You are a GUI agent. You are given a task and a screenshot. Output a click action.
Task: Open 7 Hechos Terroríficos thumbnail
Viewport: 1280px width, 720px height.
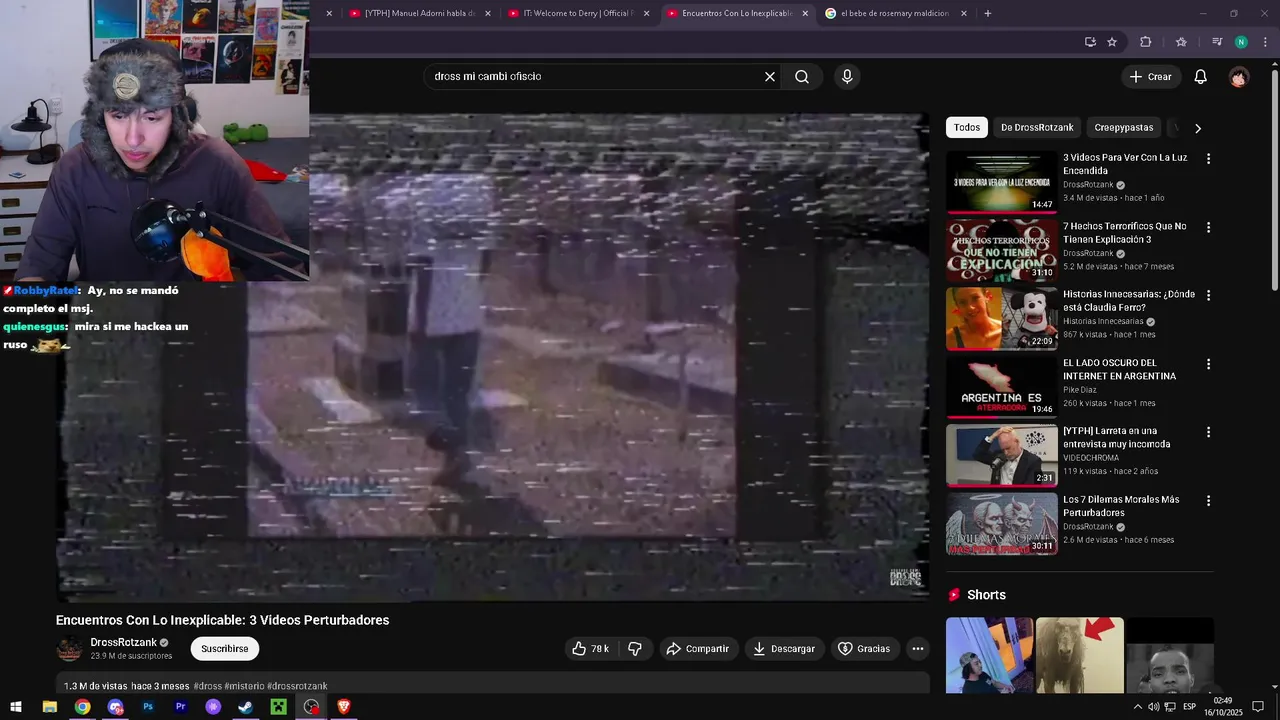pyautogui.click(x=1001, y=250)
